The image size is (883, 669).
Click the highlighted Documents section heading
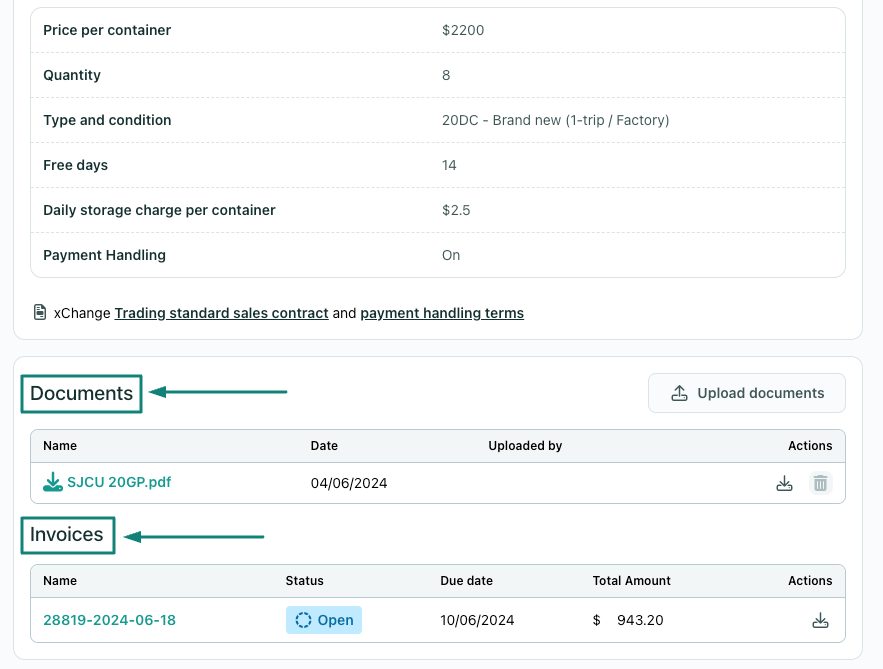(x=80, y=393)
